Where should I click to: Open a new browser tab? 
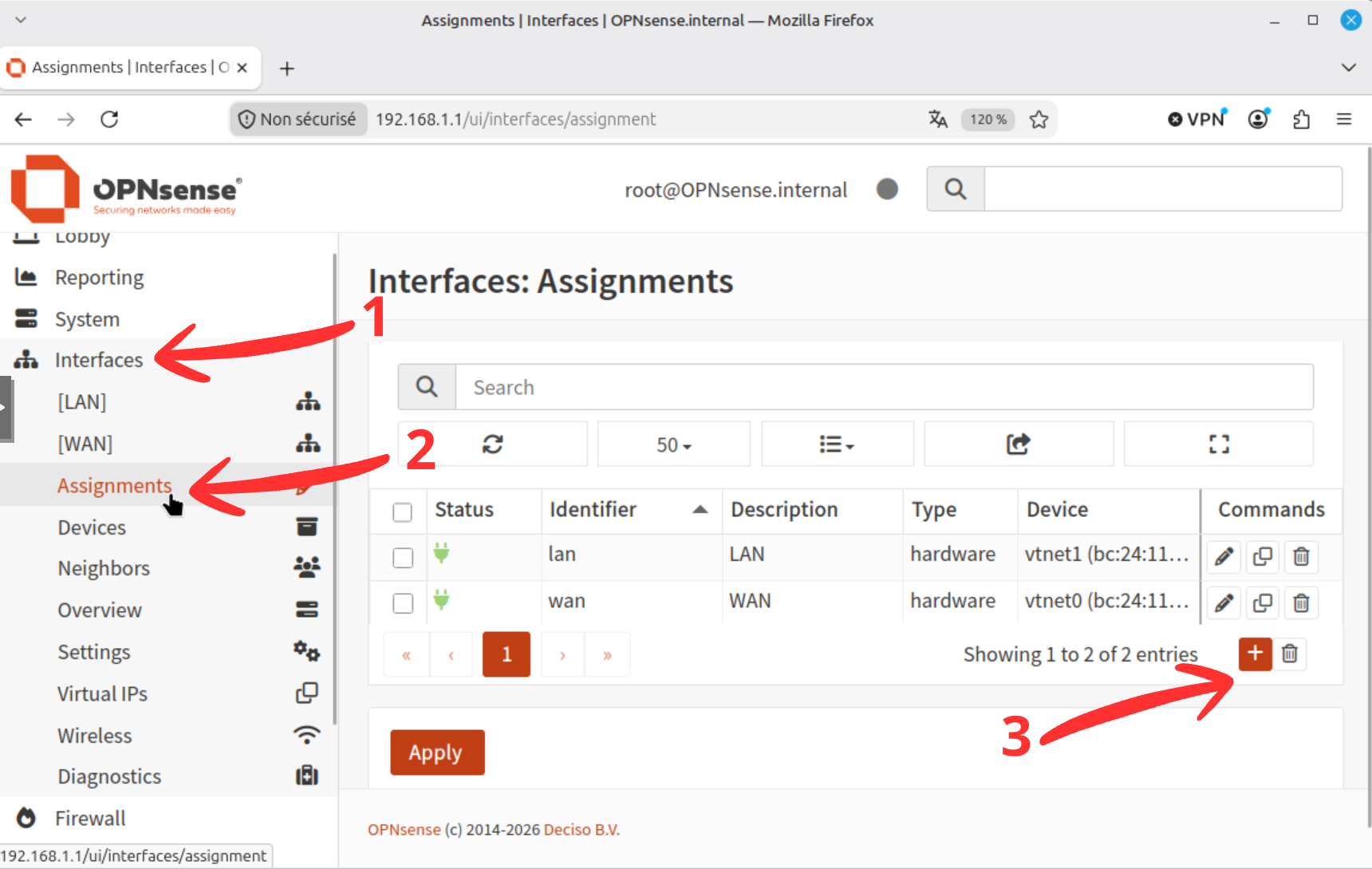[287, 69]
